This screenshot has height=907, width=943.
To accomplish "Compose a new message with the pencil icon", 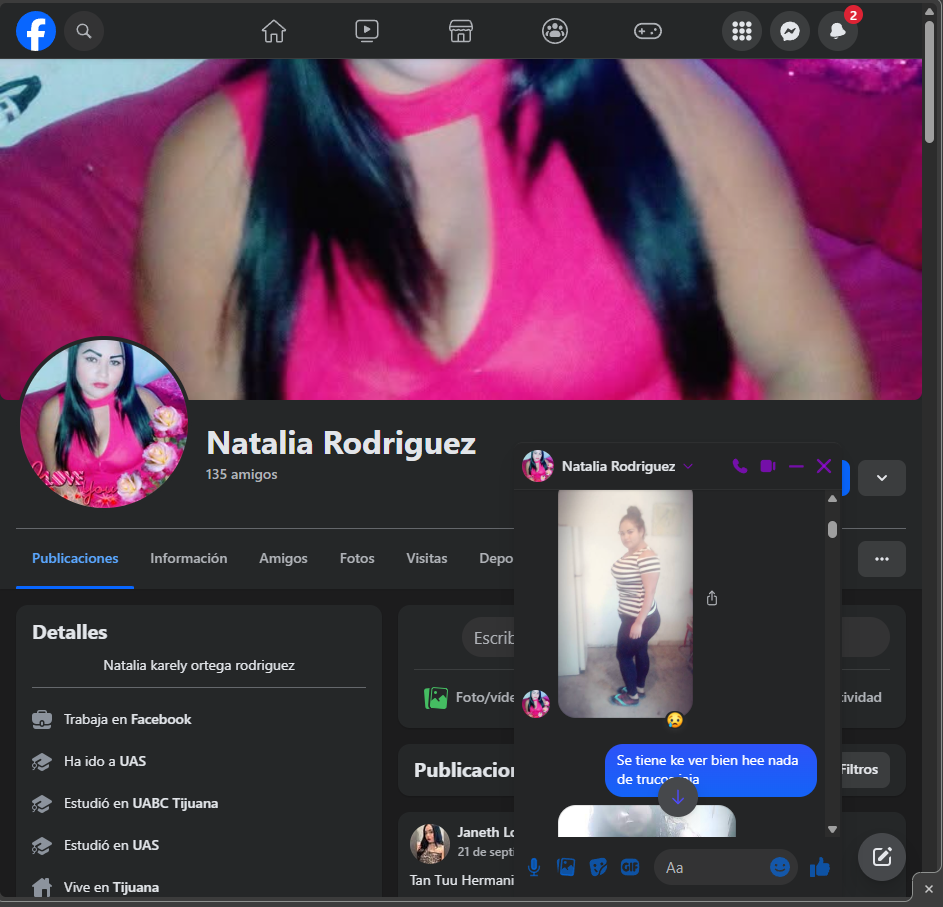I will pyautogui.click(x=881, y=857).
